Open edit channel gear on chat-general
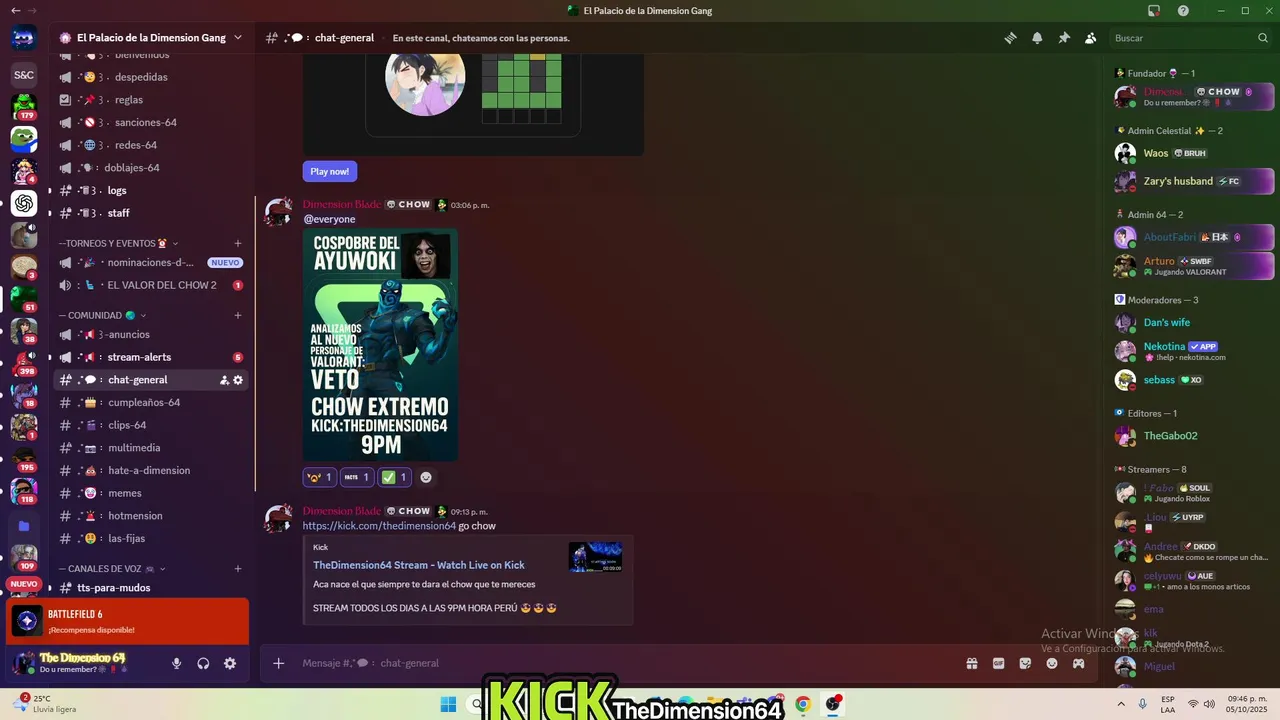Image resolution: width=1280 pixels, height=720 pixels. tap(238, 380)
